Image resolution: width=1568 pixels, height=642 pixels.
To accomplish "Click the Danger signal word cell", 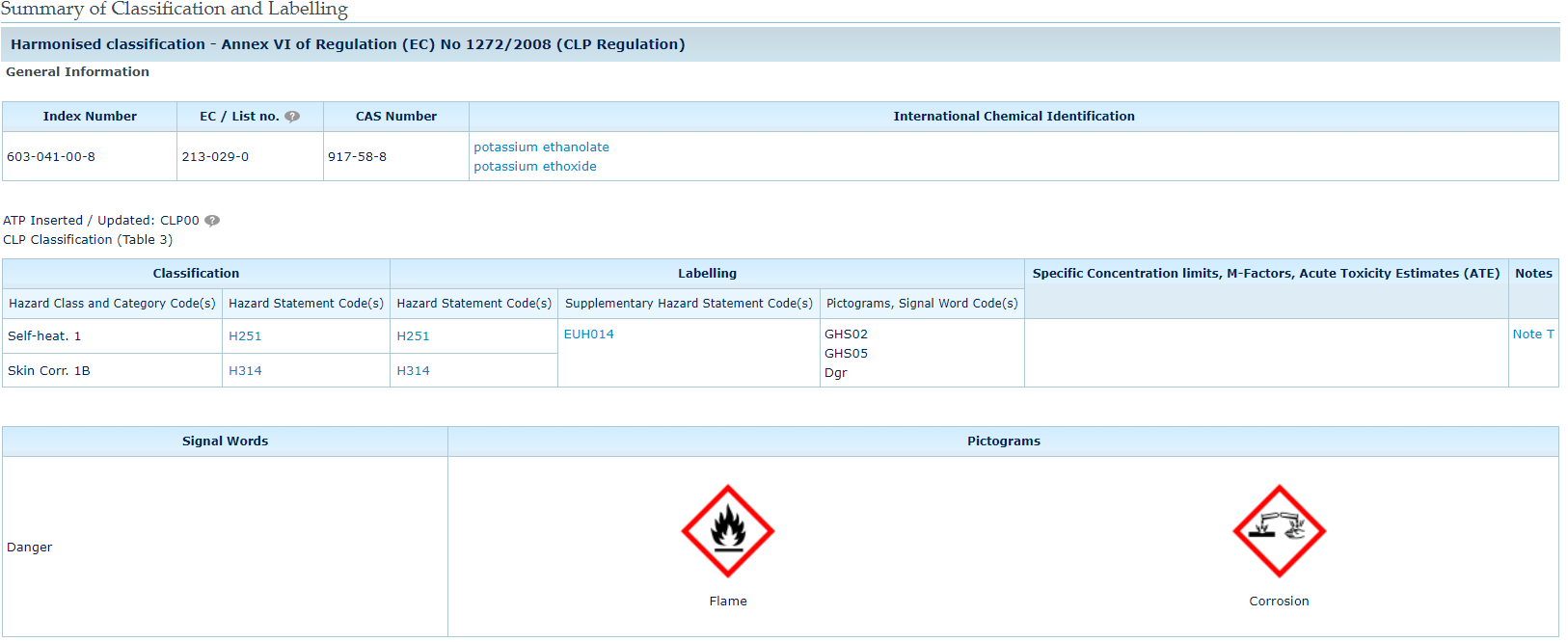I will 225,547.
